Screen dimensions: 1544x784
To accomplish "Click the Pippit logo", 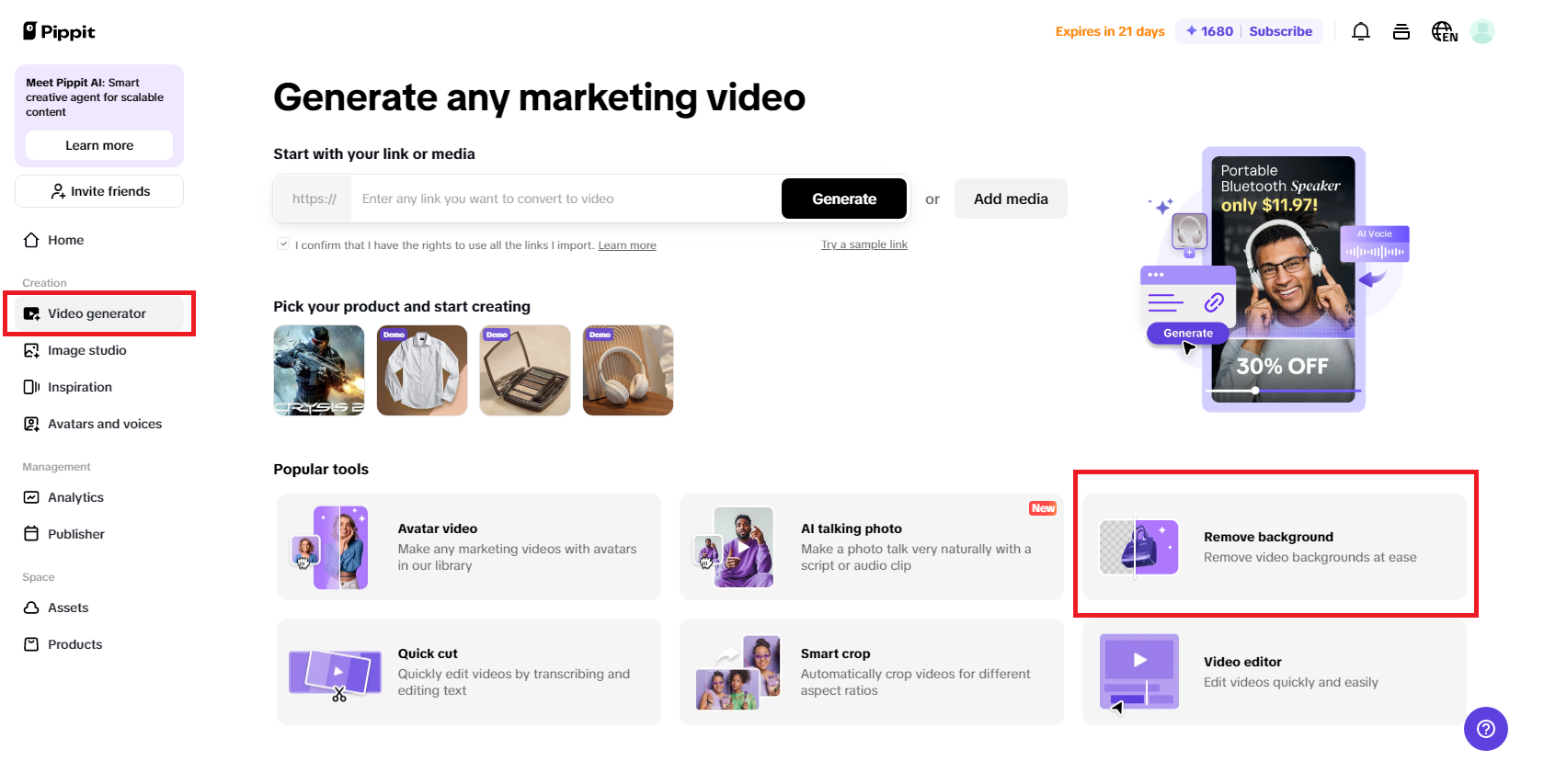I will pos(59,31).
